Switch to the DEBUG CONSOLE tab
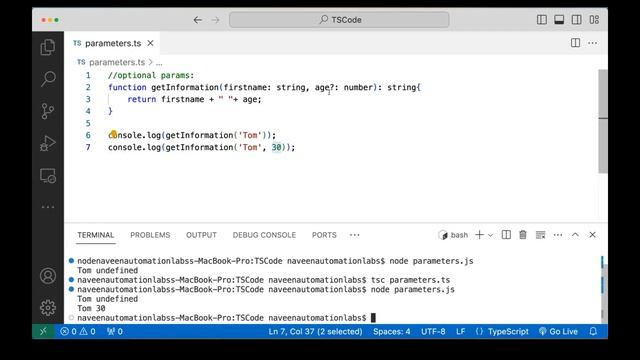The width and height of the screenshot is (640, 360). tap(264, 235)
